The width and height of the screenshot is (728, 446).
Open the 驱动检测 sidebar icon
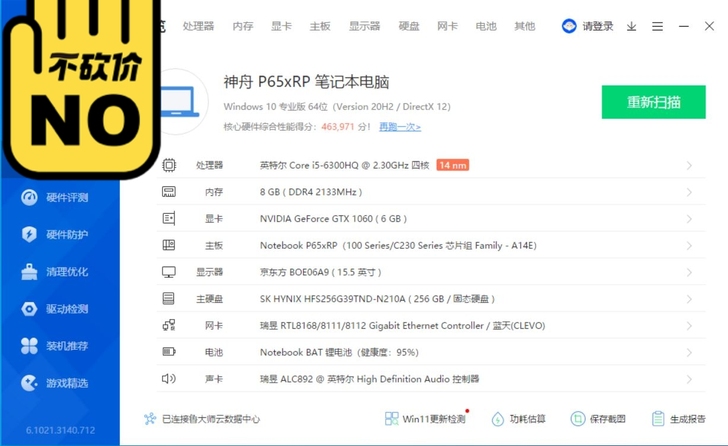(29, 309)
